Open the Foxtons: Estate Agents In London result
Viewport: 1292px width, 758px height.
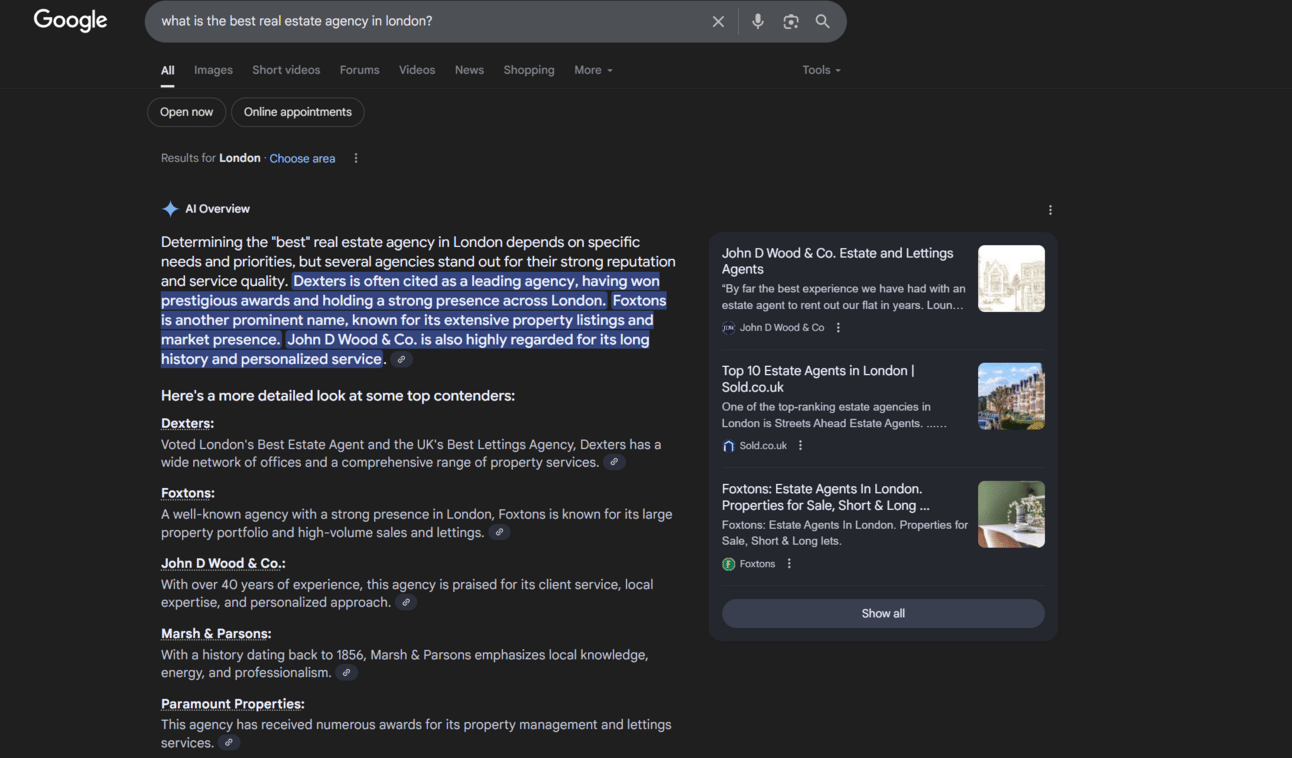[826, 497]
